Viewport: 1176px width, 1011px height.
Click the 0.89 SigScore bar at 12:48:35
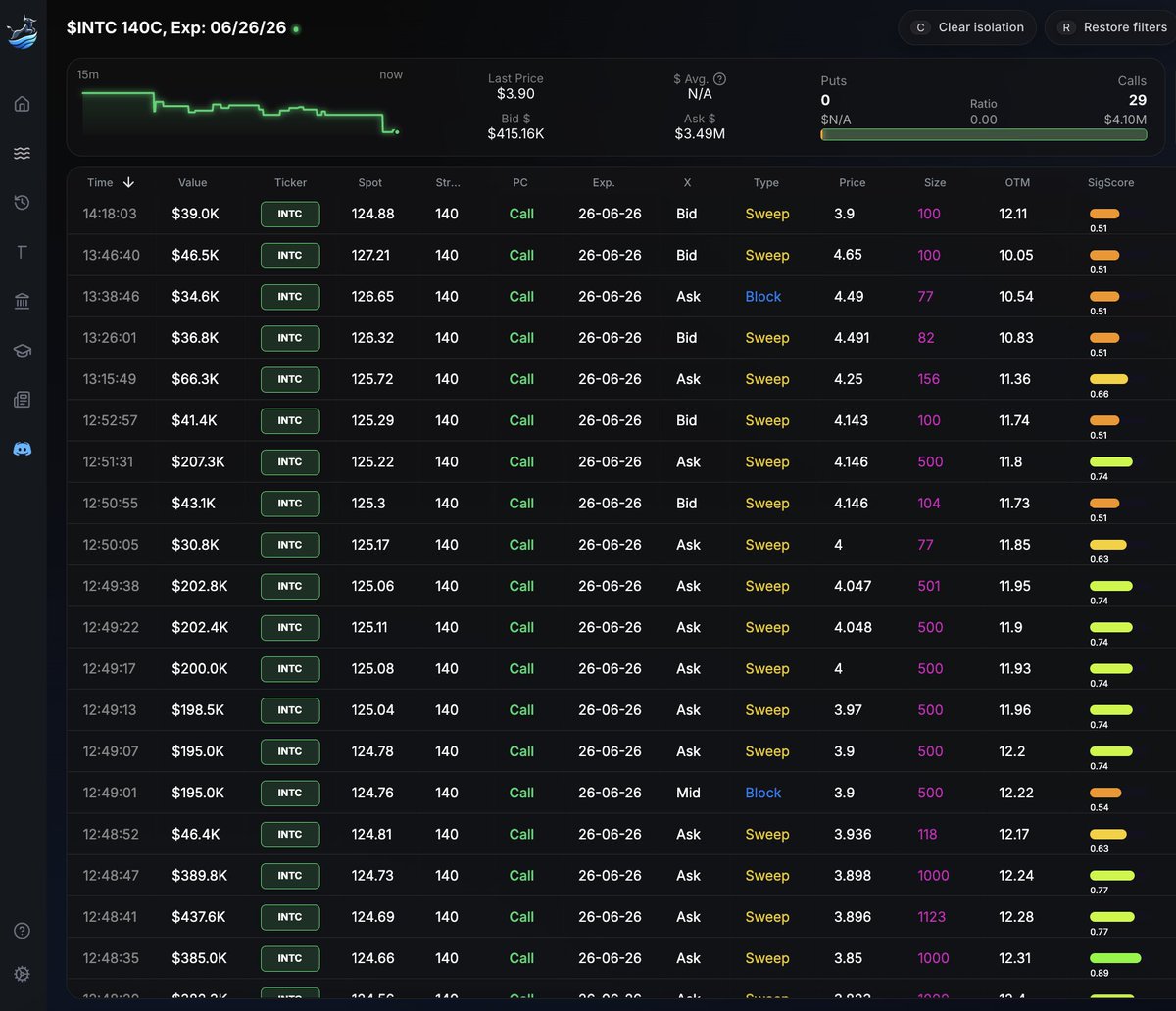(x=1115, y=957)
